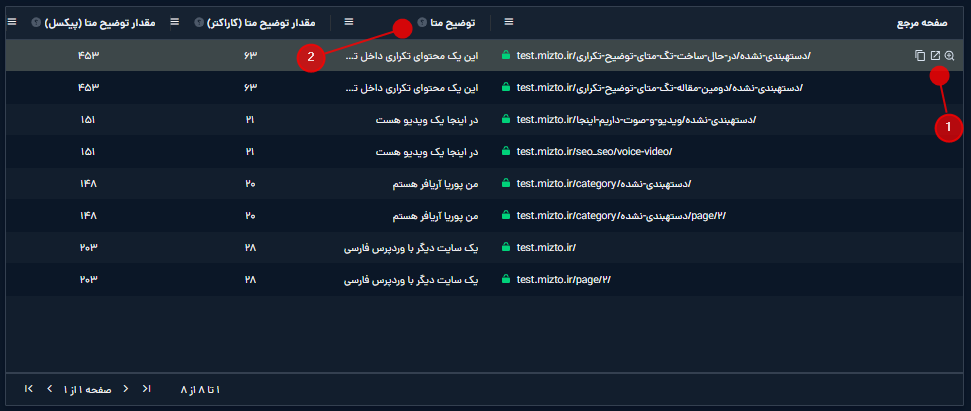Click left chevron beside page indicator
This screenshot has width=971, height=411.
50,389
